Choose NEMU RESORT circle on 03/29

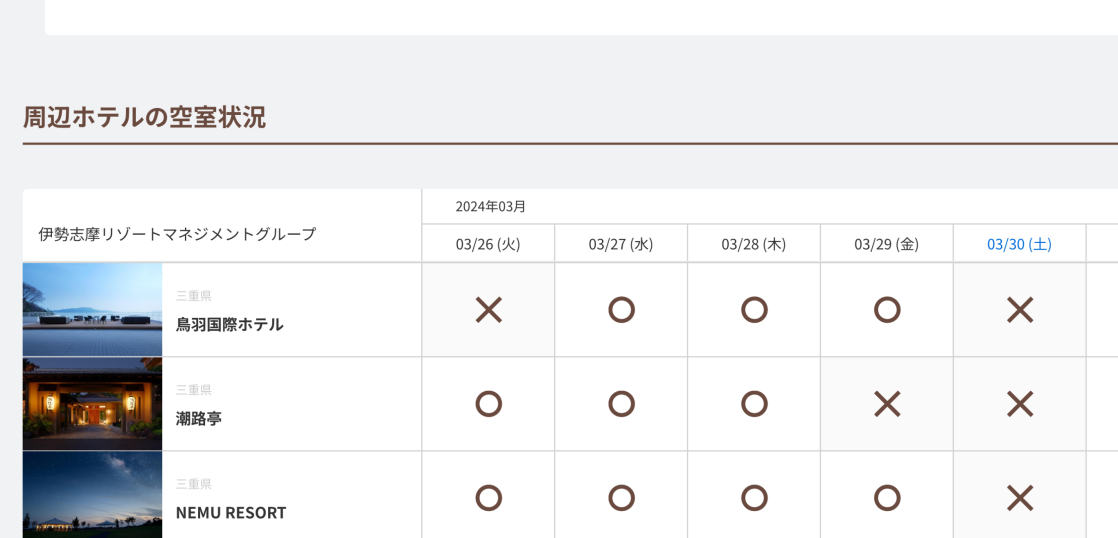point(887,498)
